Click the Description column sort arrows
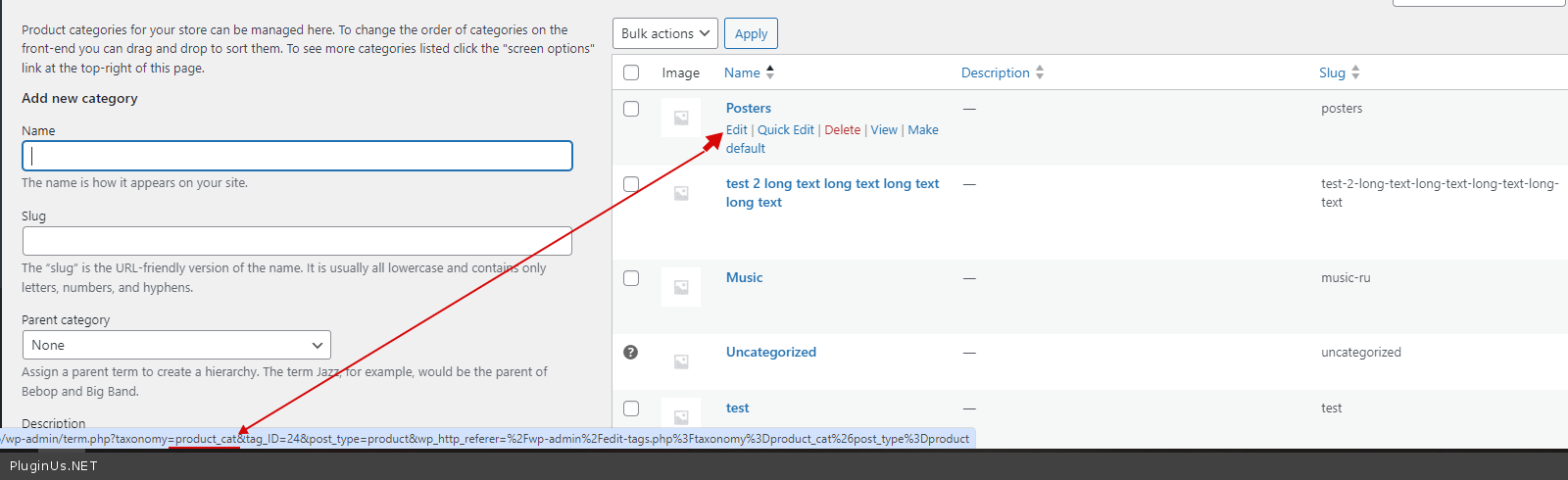Image resolution: width=1568 pixels, height=480 pixels. click(x=1040, y=72)
